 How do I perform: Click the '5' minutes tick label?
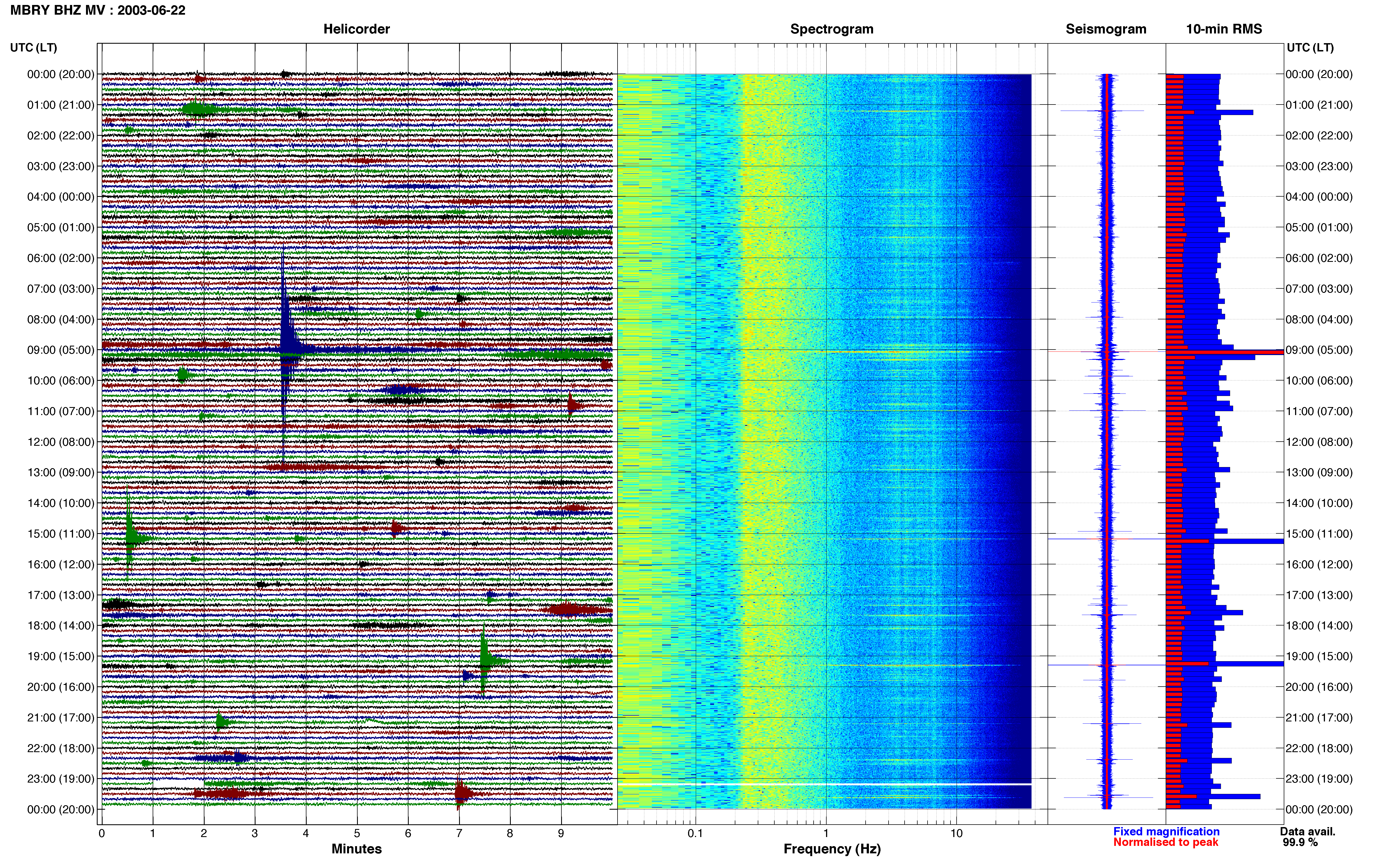point(357,833)
